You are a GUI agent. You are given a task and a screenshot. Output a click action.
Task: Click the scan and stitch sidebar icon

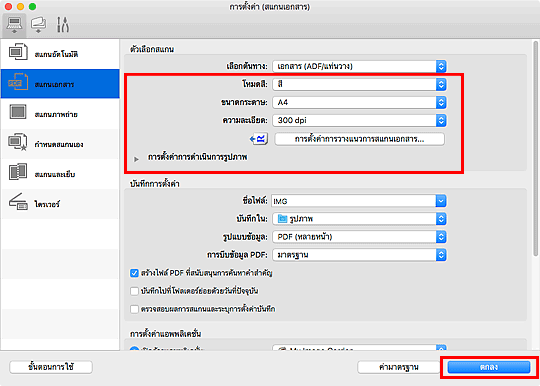pyautogui.click(x=18, y=172)
